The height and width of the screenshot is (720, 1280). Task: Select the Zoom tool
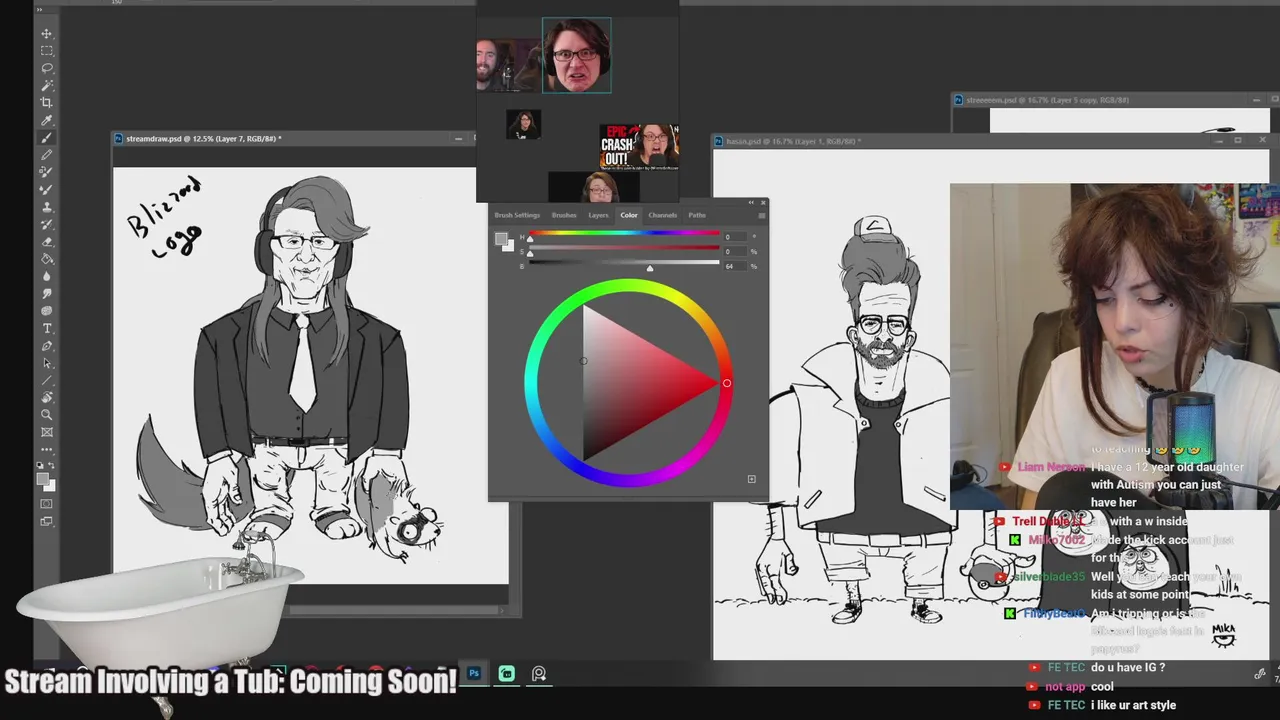(47, 415)
